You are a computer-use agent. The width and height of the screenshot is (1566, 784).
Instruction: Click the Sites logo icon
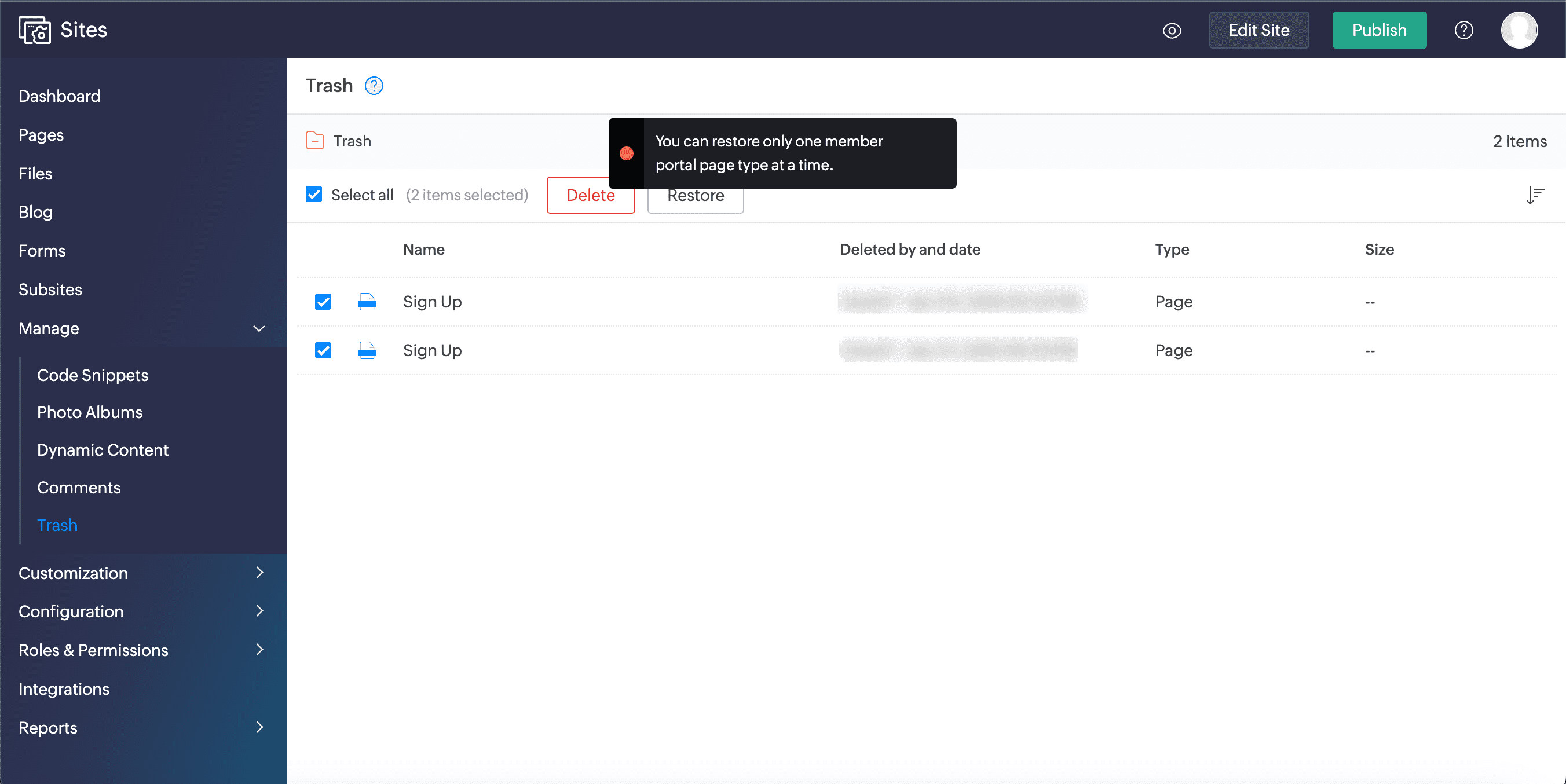click(34, 30)
